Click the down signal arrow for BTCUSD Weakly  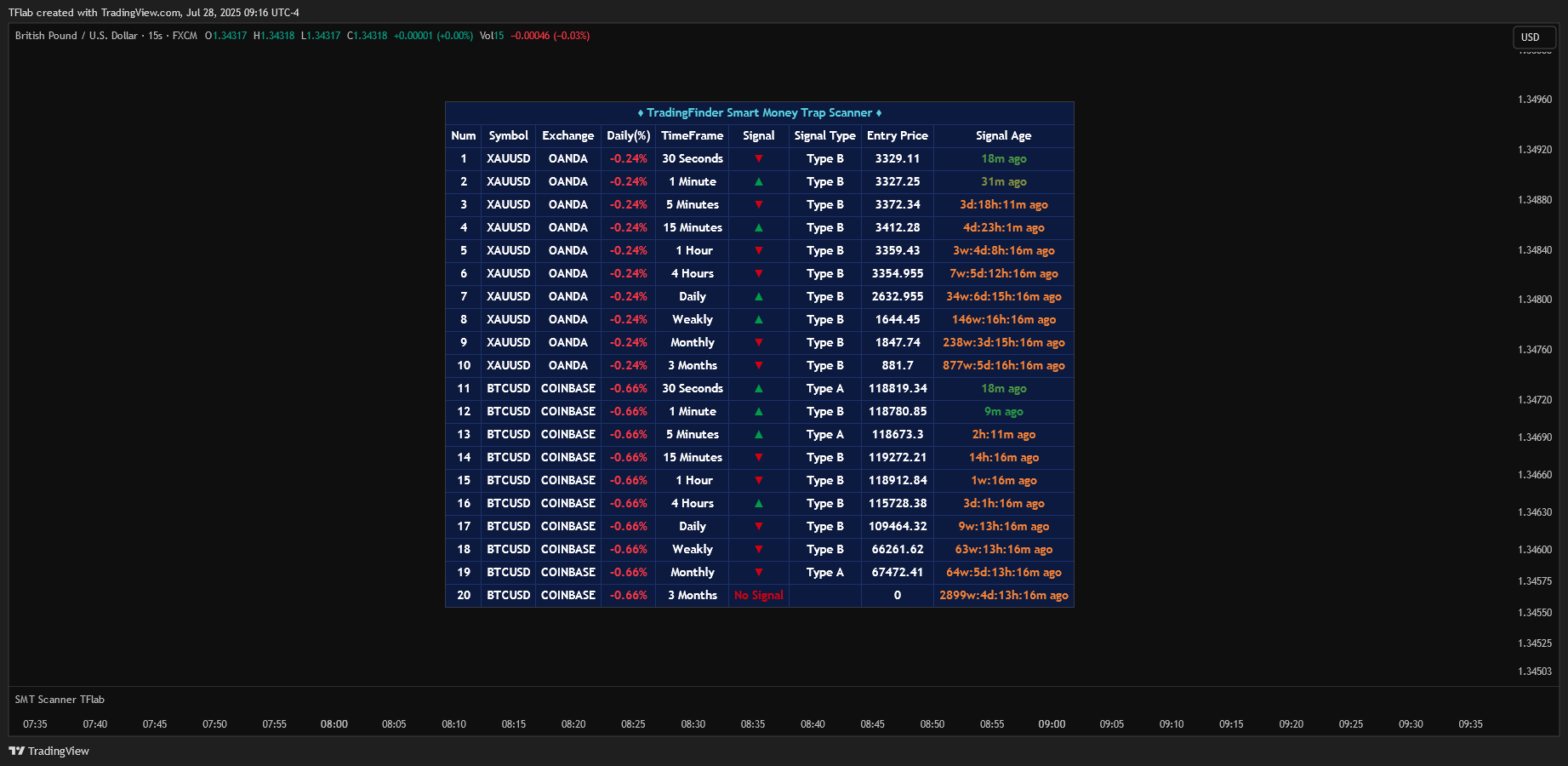759,549
